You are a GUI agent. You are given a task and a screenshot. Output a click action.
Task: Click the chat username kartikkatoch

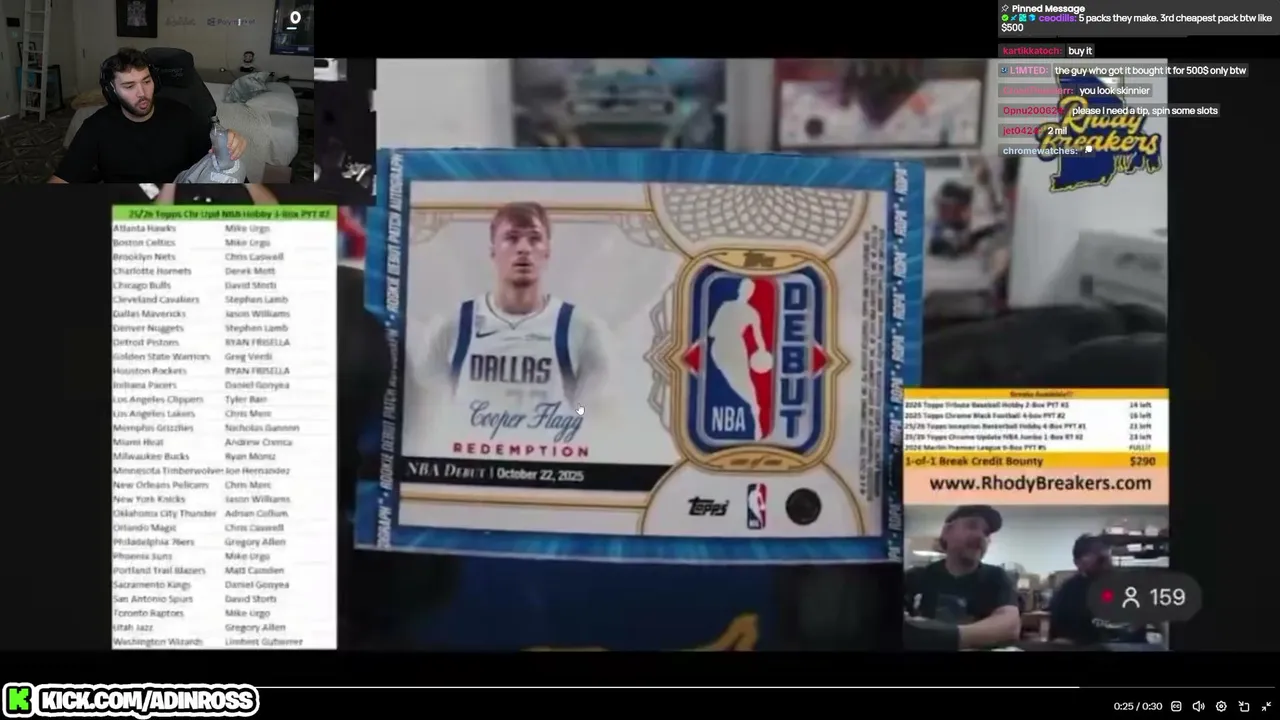(x=1032, y=51)
